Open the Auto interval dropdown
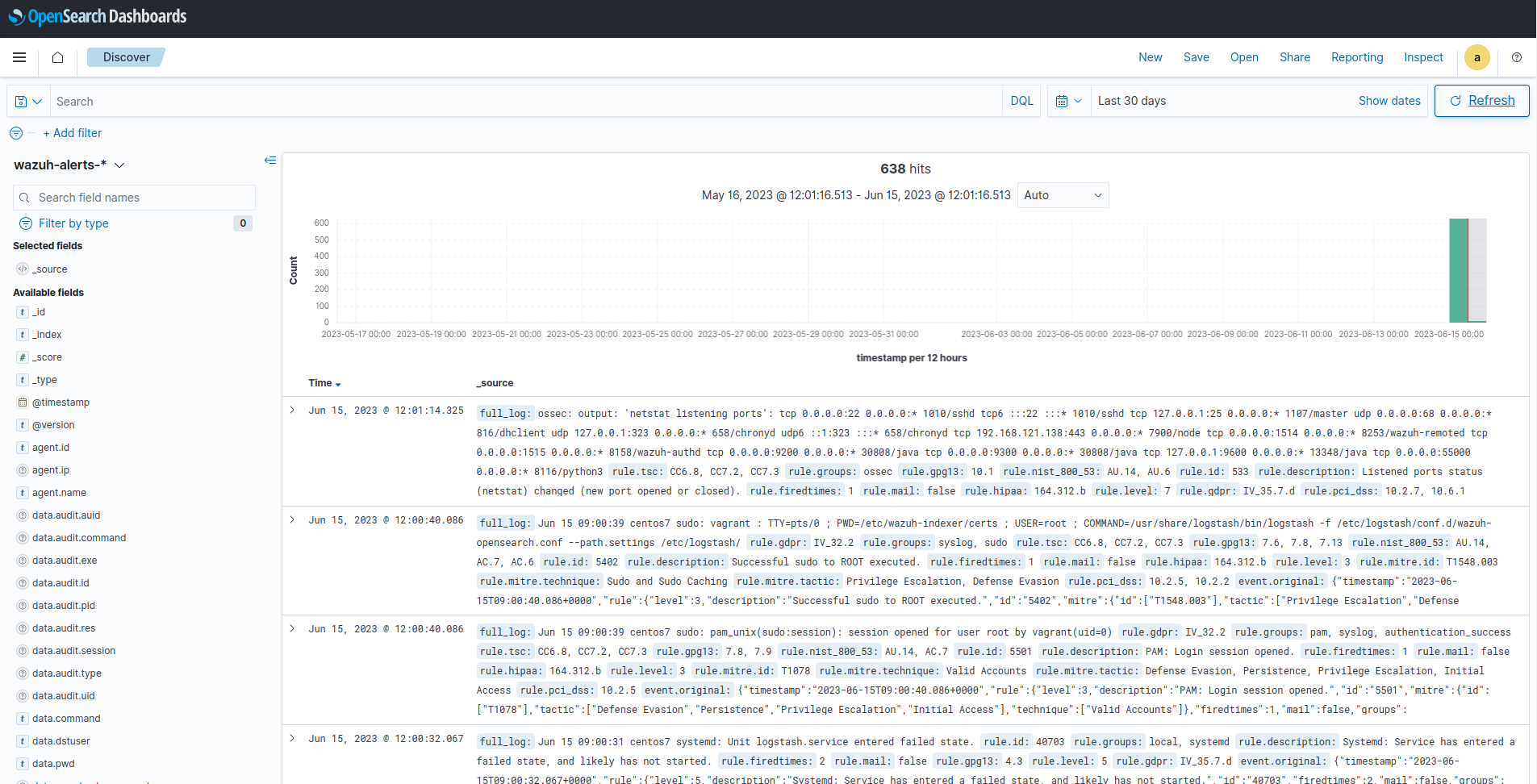 [x=1062, y=195]
